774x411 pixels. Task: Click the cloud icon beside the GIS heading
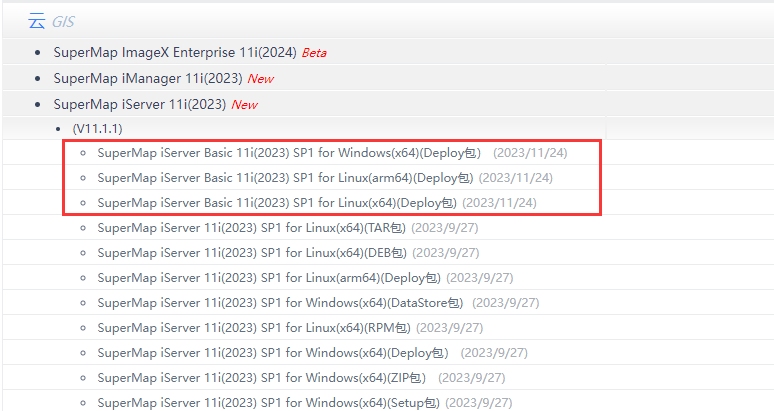tap(37, 21)
